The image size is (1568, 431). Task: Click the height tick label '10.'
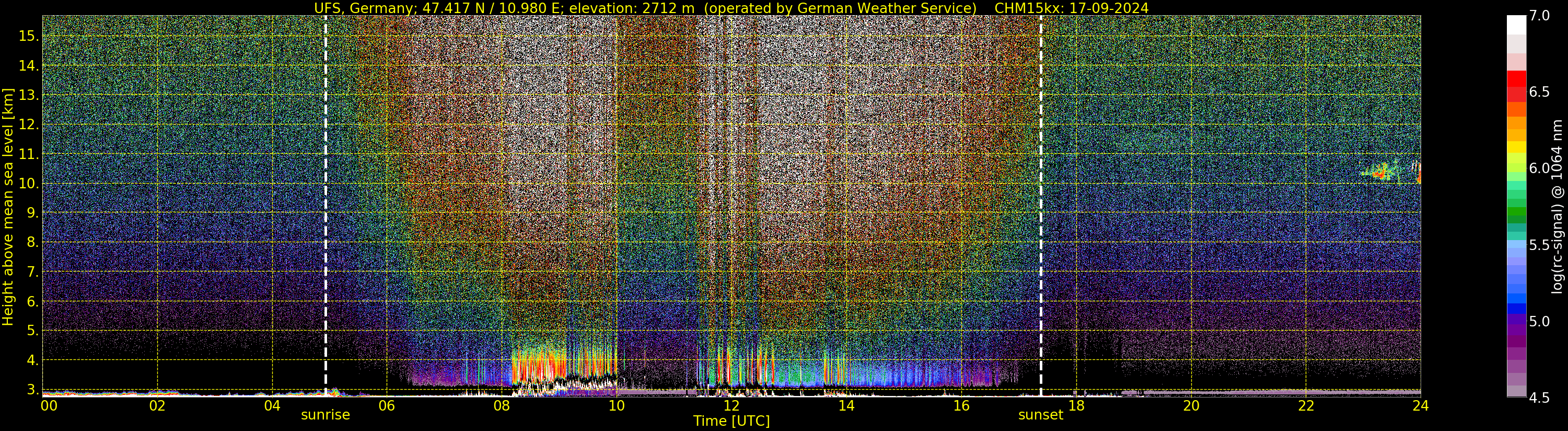pyautogui.click(x=29, y=184)
